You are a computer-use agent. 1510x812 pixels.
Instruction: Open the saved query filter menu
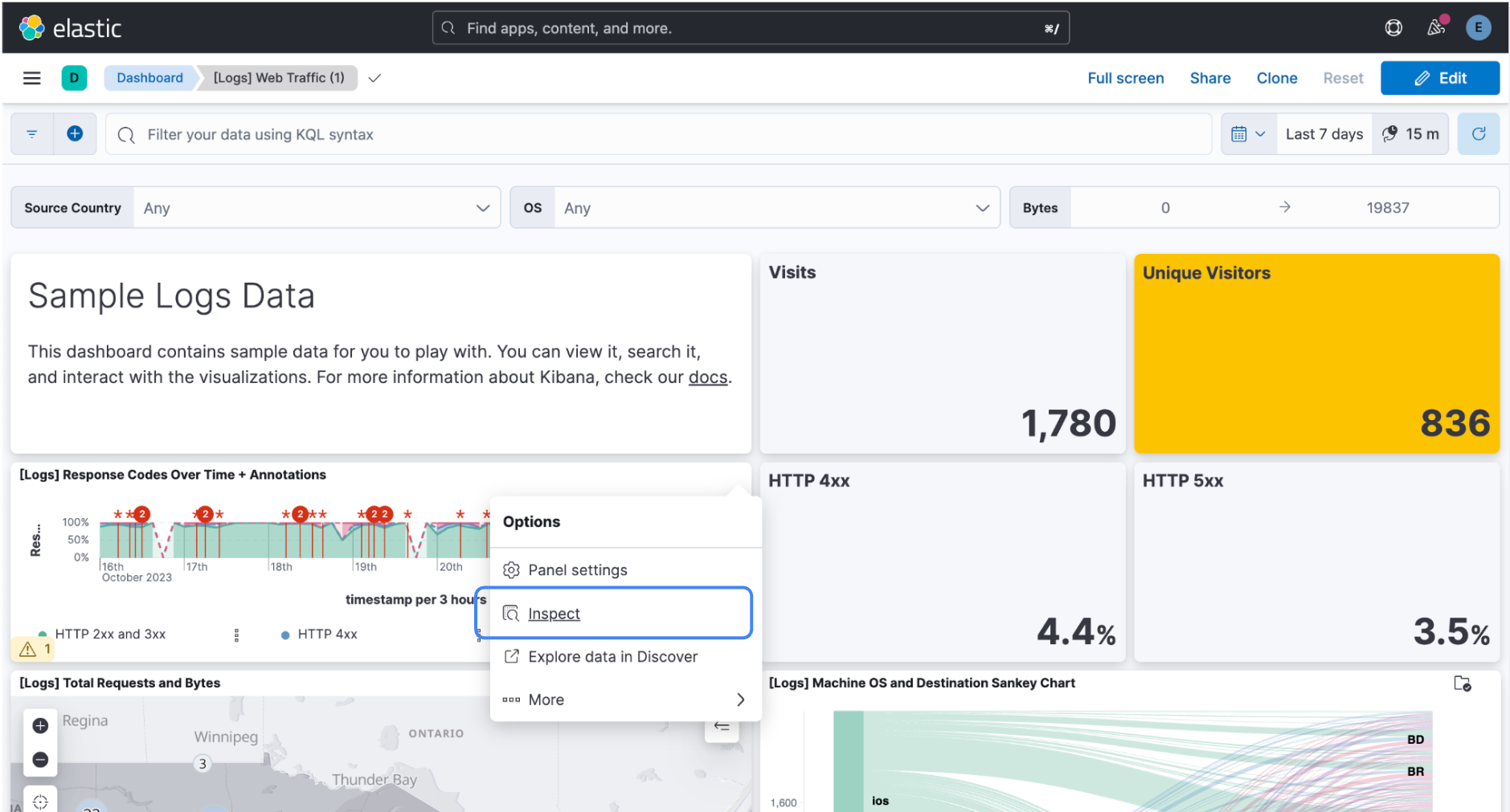32,134
